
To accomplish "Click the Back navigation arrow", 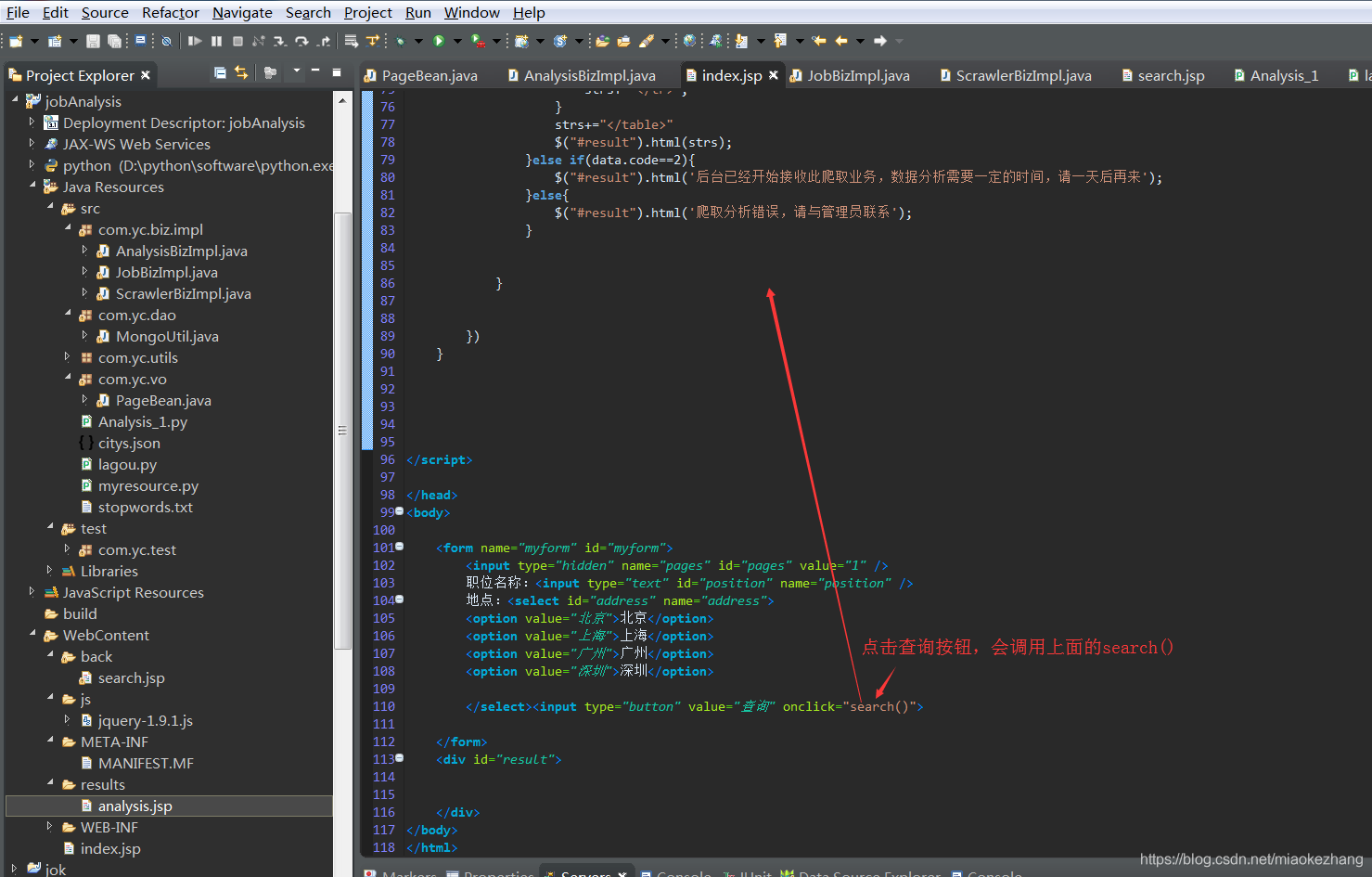I will [x=841, y=41].
